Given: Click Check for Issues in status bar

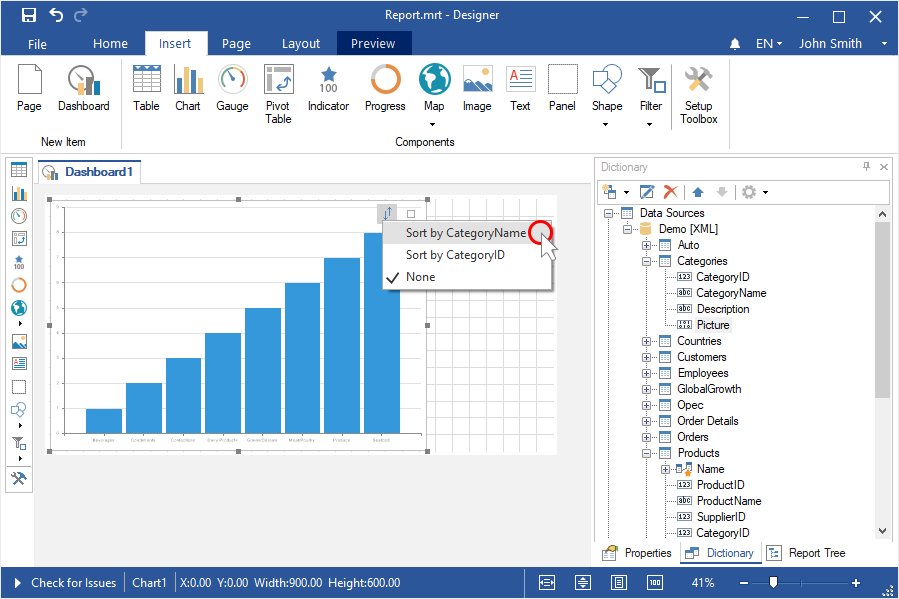Looking at the screenshot, I should [73, 583].
